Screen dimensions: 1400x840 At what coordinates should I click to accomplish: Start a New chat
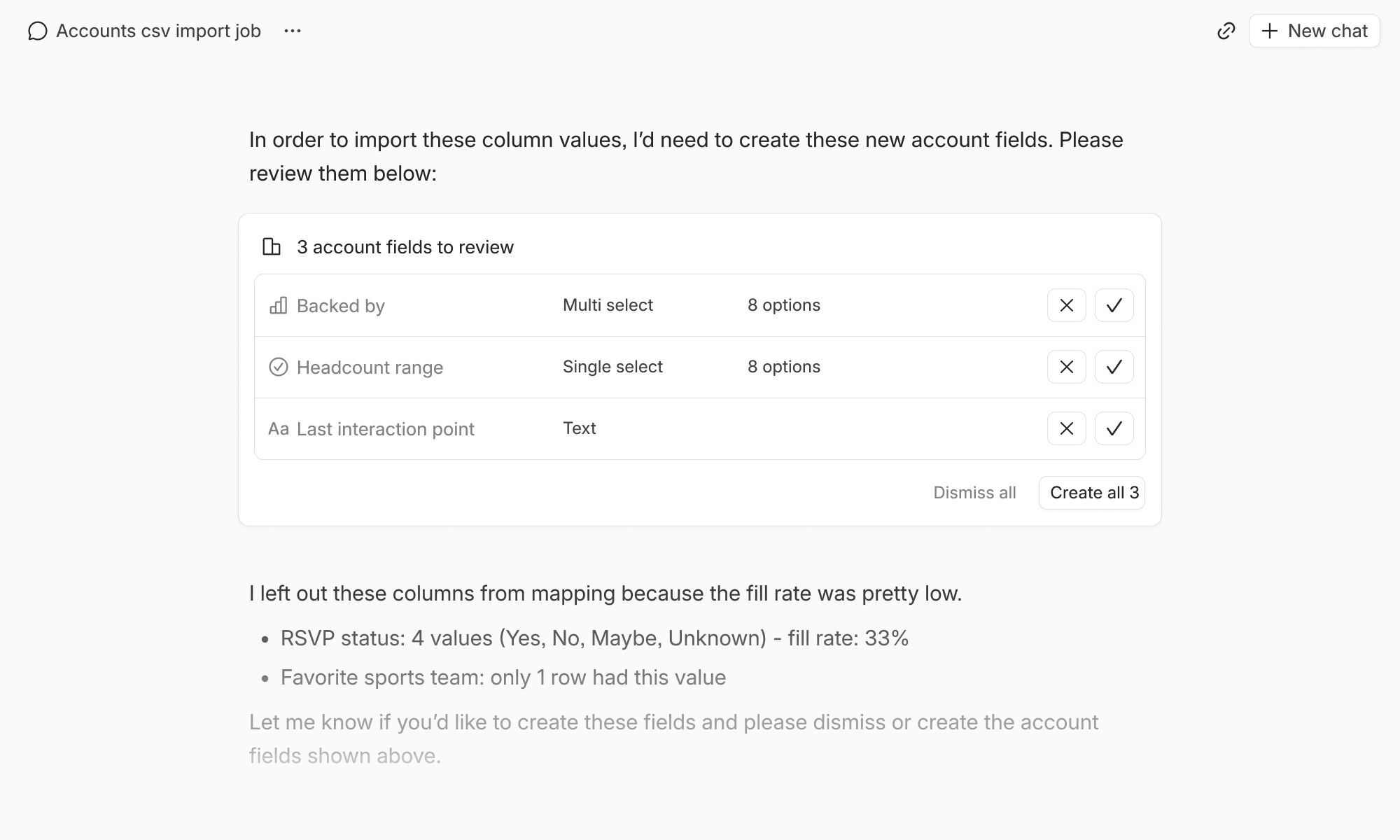(1314, 31)
